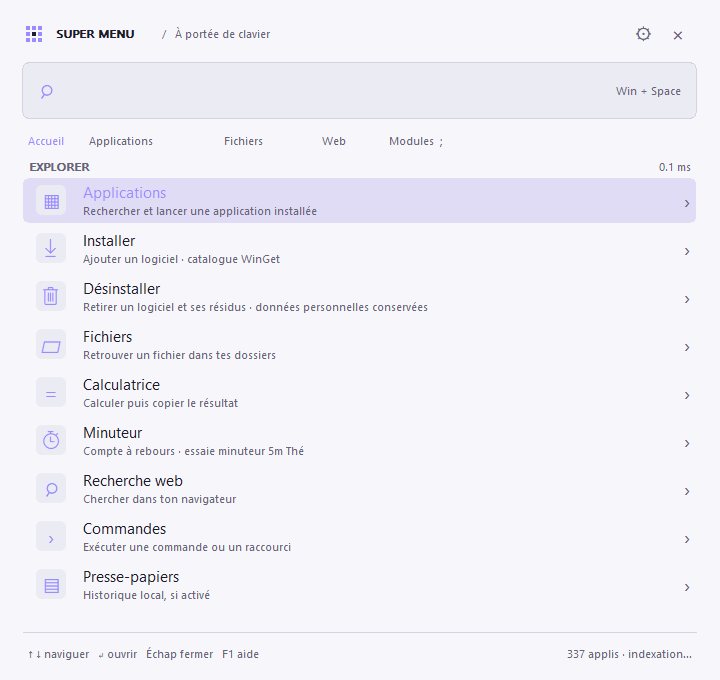Viewport: 720px width, 680px height.
Task: Click the 'Échap fermer' footer hint
Action: click(x=180, y=654)
